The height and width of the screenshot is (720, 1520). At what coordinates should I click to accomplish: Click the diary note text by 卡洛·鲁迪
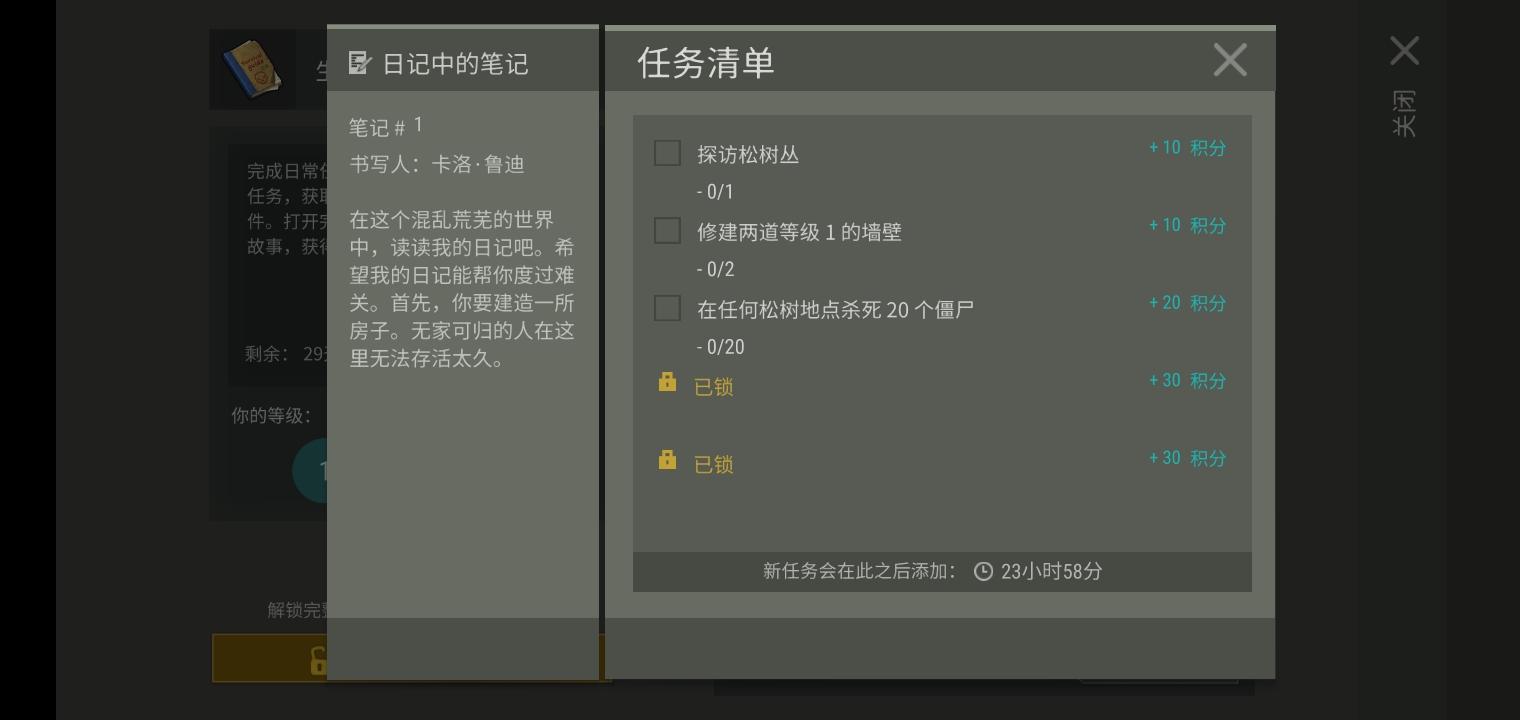click(x=462, y=289)
